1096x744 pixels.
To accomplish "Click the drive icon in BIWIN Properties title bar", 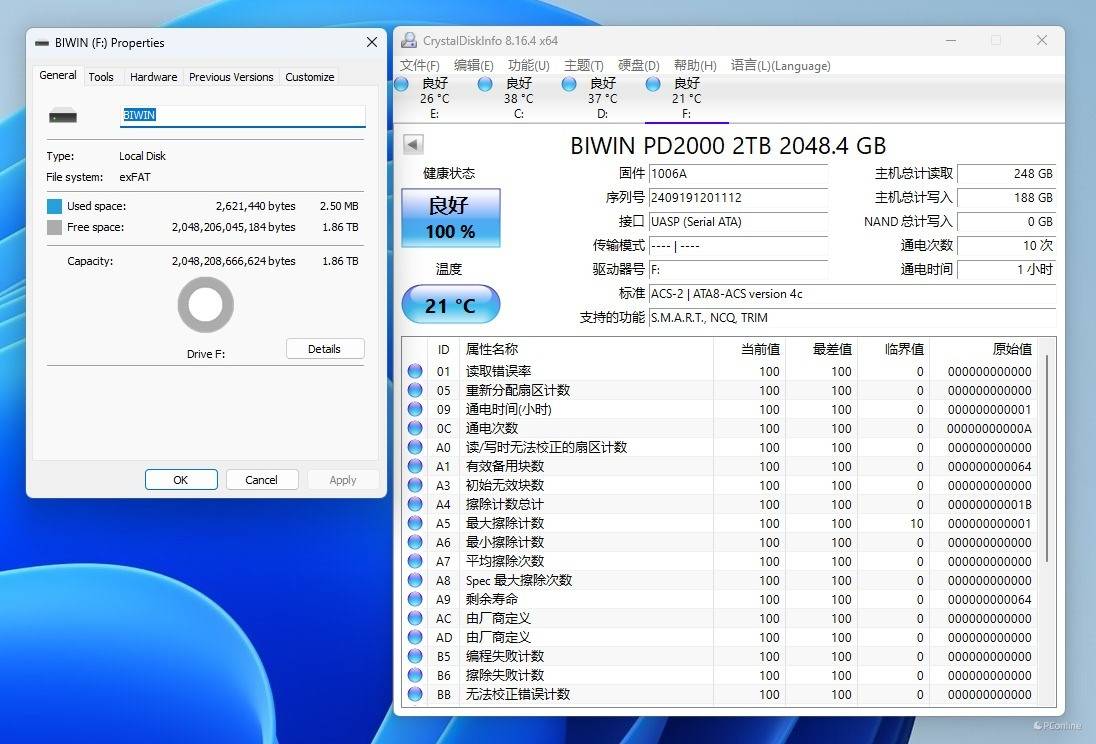I will (42, 43).
